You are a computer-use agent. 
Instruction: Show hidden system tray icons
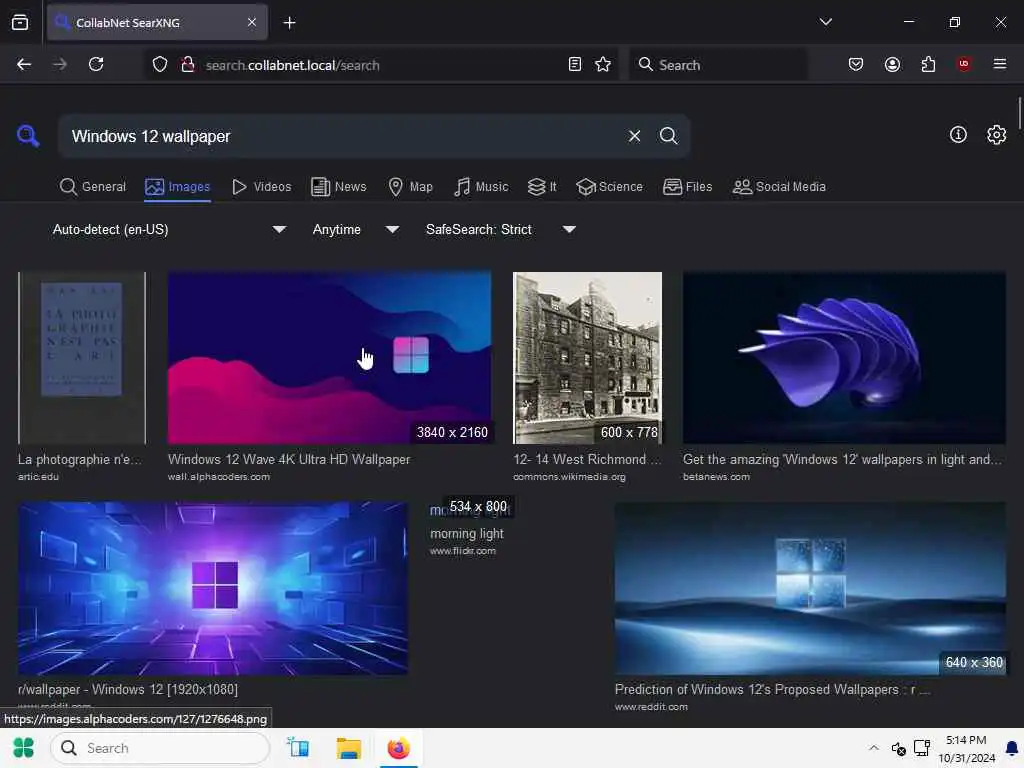pos(874,748)
